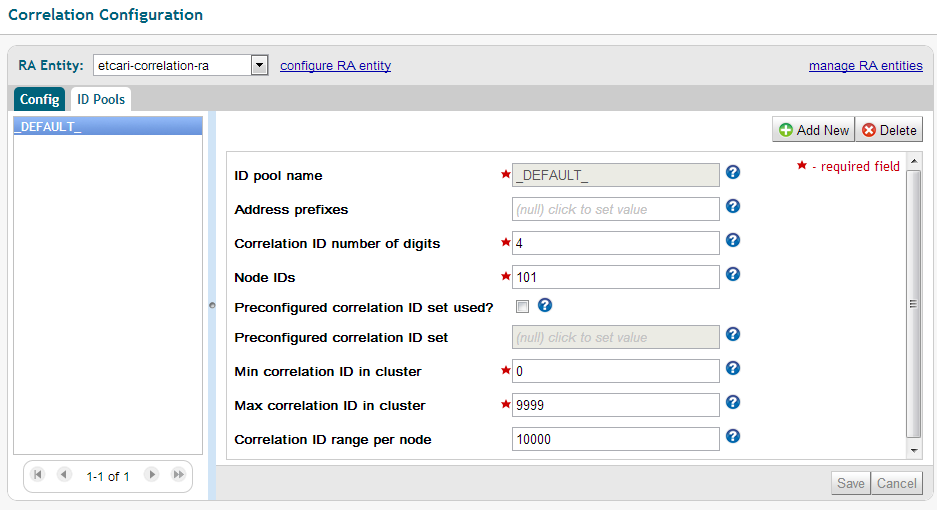937x510 pixels.
Task: Toggle Preconfigured correlation ID set used checkbox
Action: (522, 307)
